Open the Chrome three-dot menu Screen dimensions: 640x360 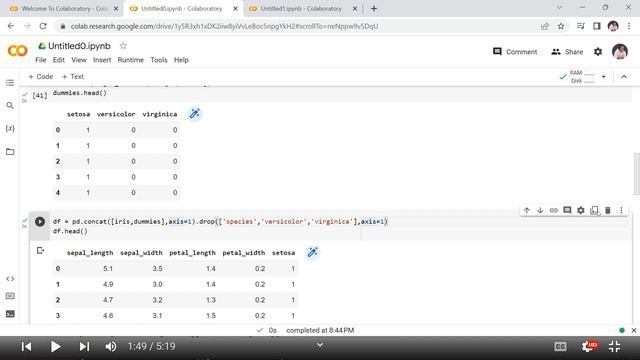(629, 26)
